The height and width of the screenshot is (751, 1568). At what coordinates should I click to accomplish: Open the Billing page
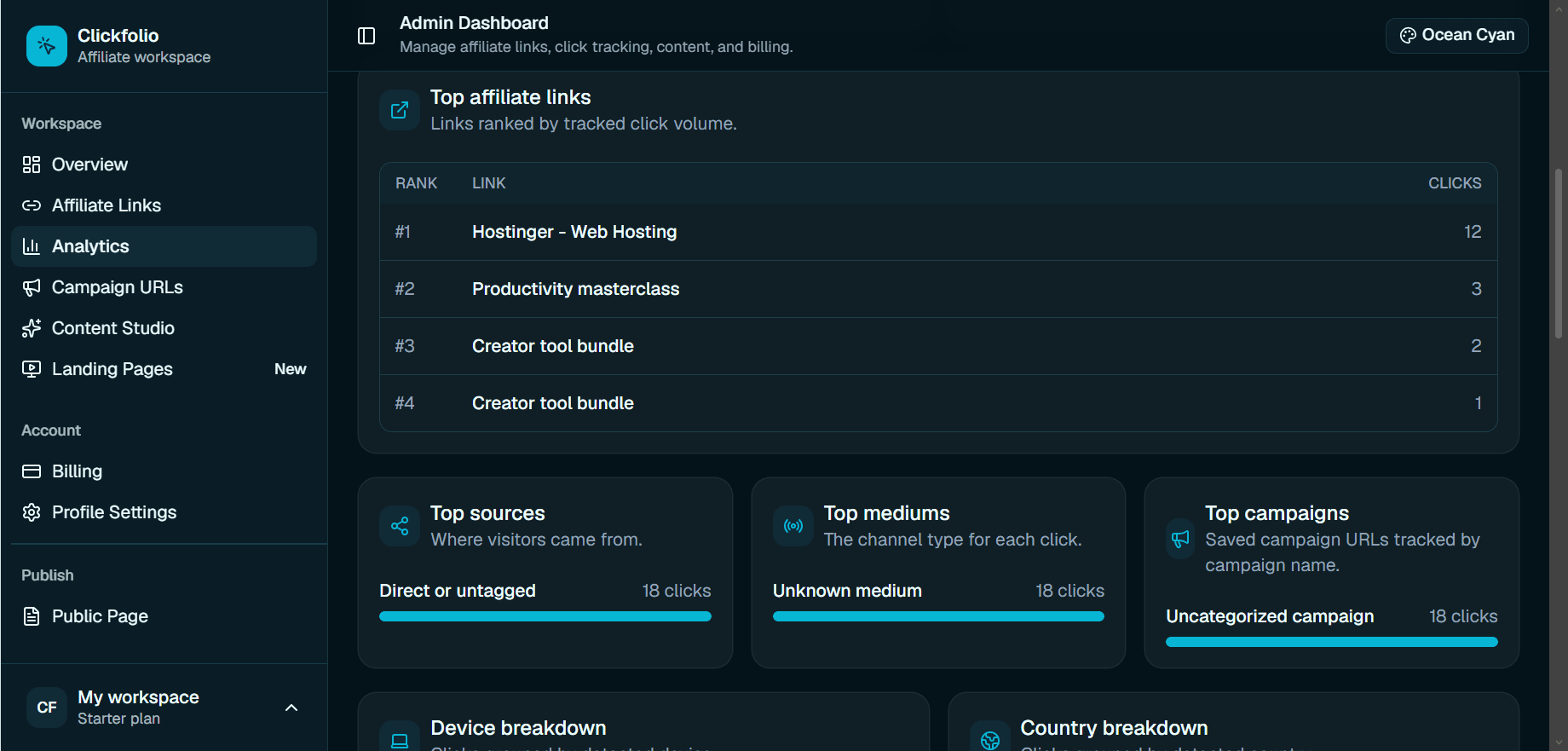coord(164,471)
